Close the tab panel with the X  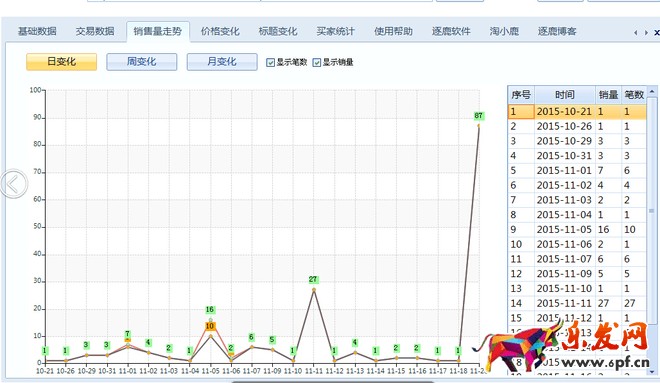point(656,32)
